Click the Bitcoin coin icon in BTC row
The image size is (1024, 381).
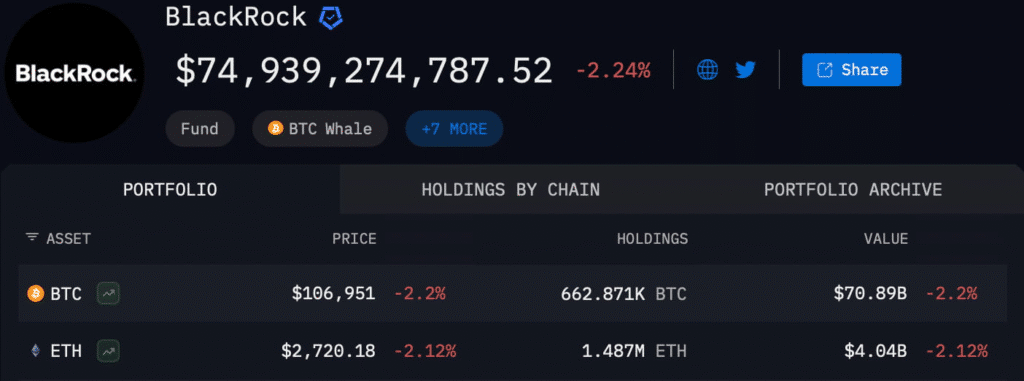[x=35, y=293]
